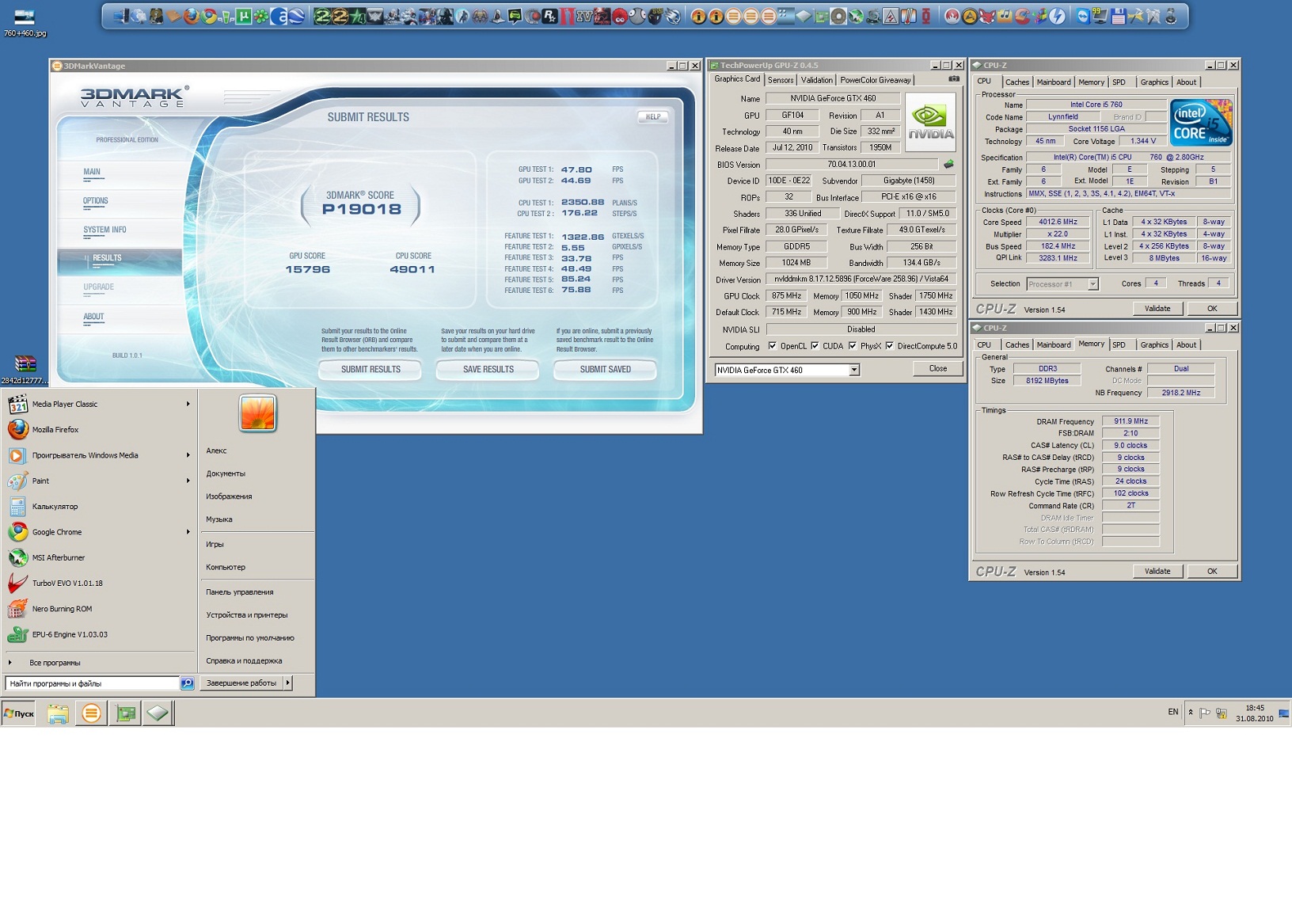1292x924 pixels.
Task: Open the yellow car chat-bubble dock icon
Action: [515, 16]
